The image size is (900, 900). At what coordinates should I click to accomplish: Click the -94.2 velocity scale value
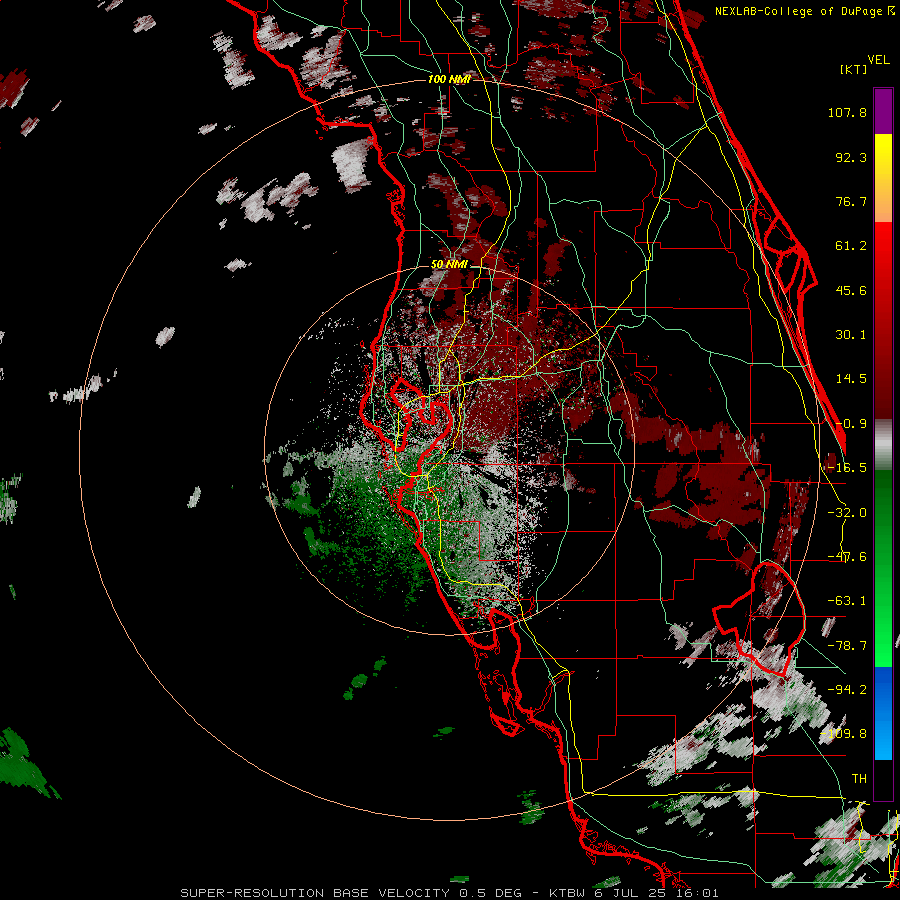[847, 690]
